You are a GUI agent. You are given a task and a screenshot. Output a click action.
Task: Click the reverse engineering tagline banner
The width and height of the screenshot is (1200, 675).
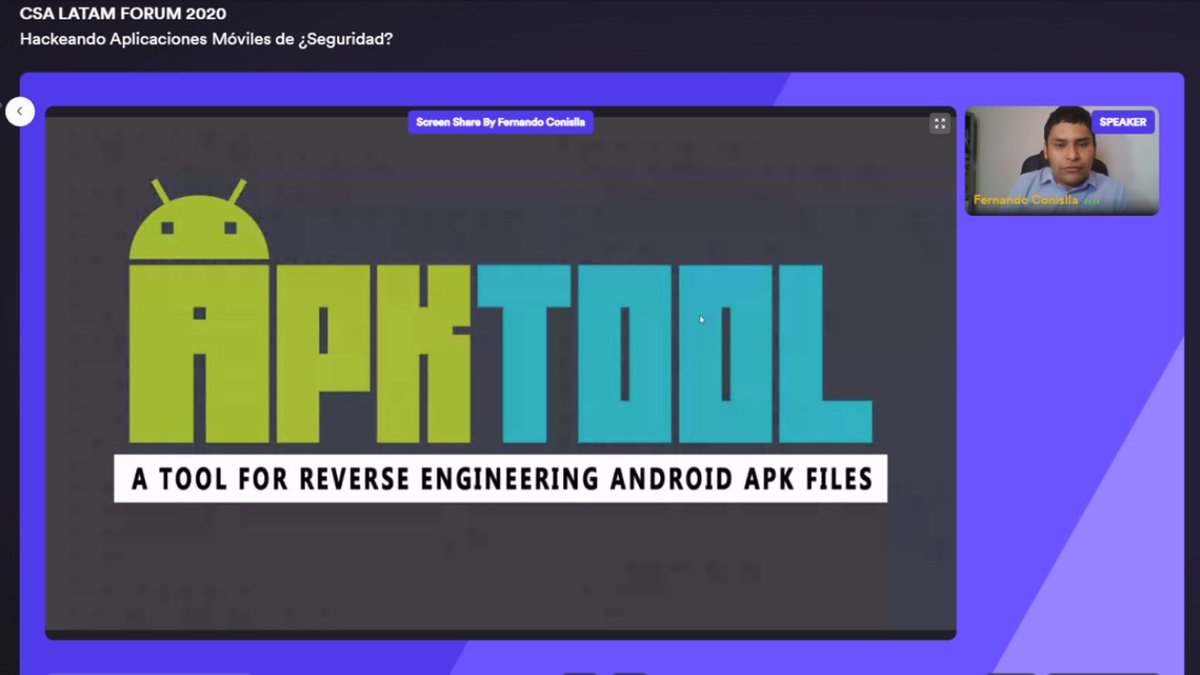coord(500,479)
